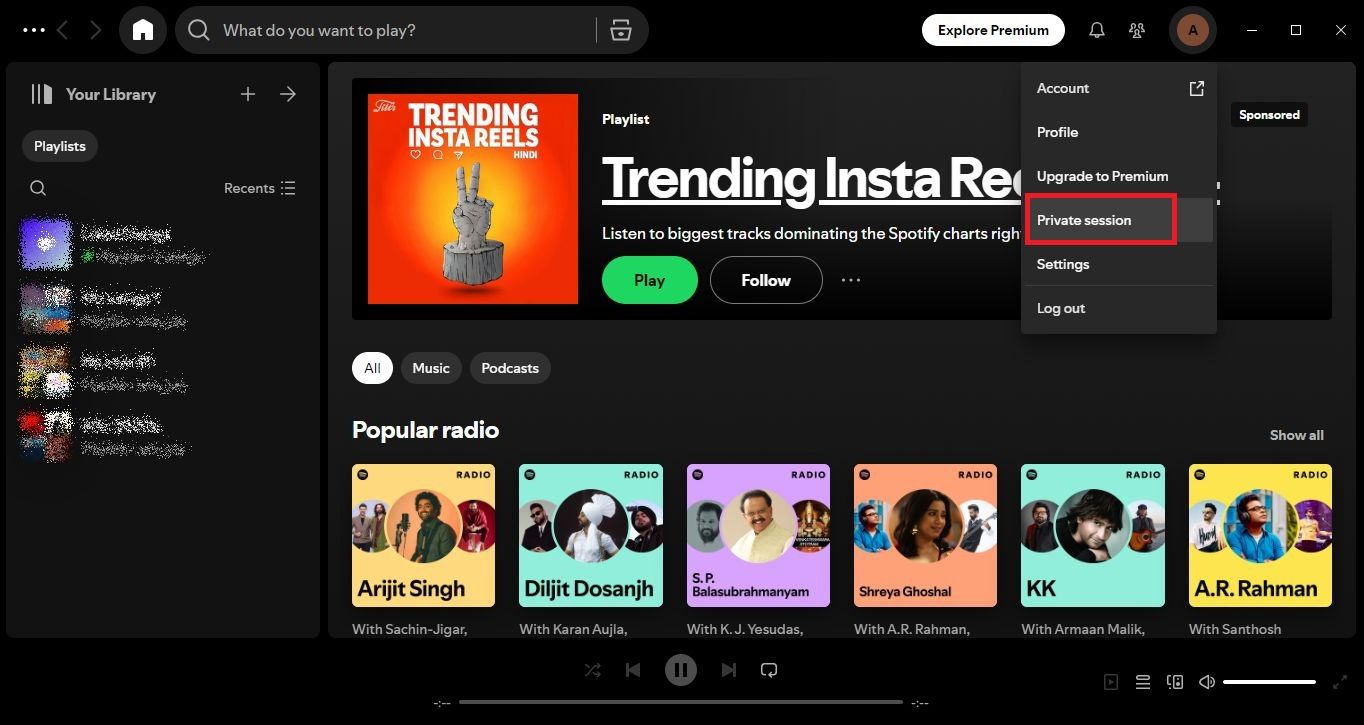Viewport: 1364px width, 725px height.
Task: Open the What's New bell icon
Action: point(1097,30)
